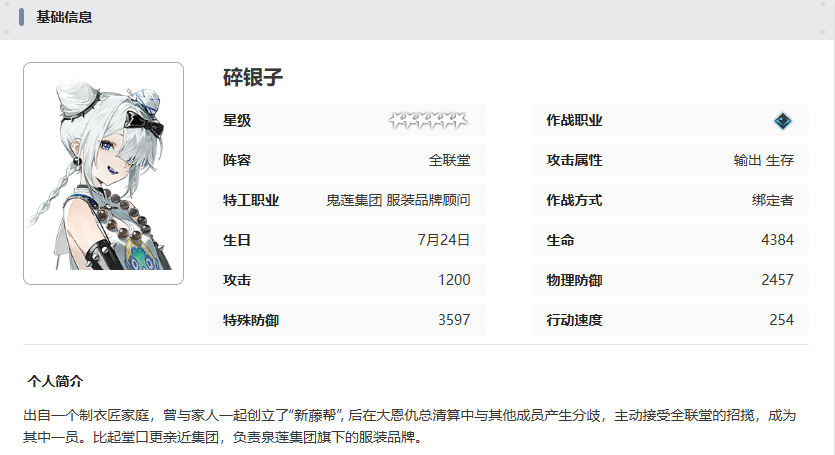
Task: Click the blue bar beside 基础信息
Action: 21,17
